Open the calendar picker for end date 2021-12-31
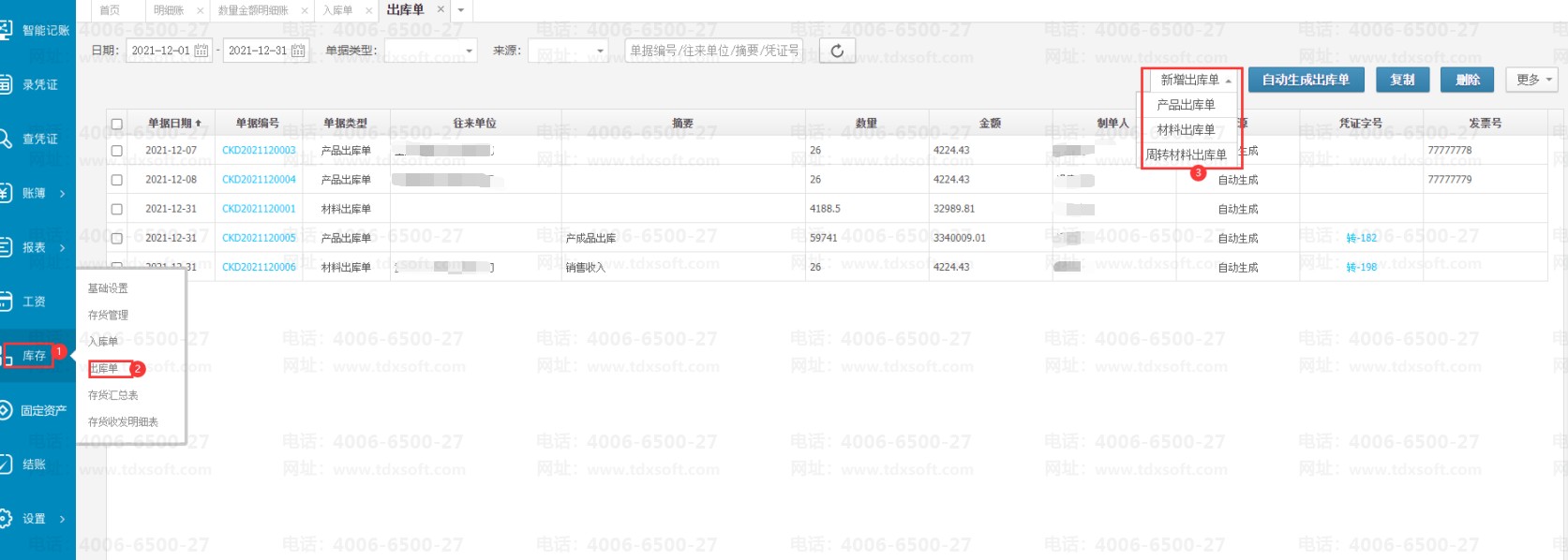The image size is (1568, 560). coord(298,51)
